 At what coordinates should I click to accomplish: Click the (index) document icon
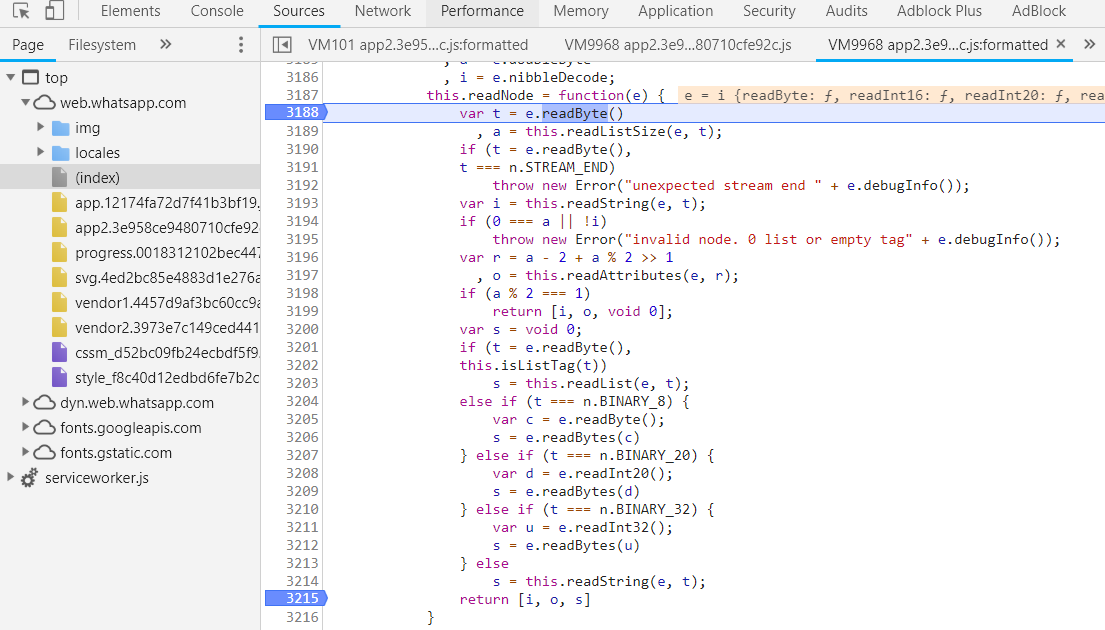click(60, 178)
